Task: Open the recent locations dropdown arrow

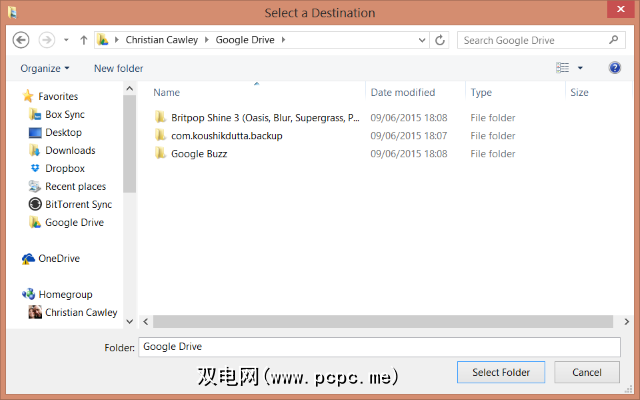Action: point(66,40)
